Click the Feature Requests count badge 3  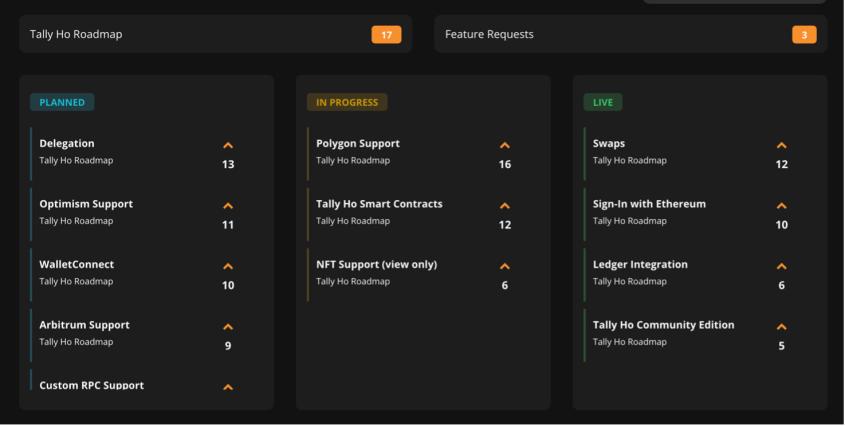804,35
